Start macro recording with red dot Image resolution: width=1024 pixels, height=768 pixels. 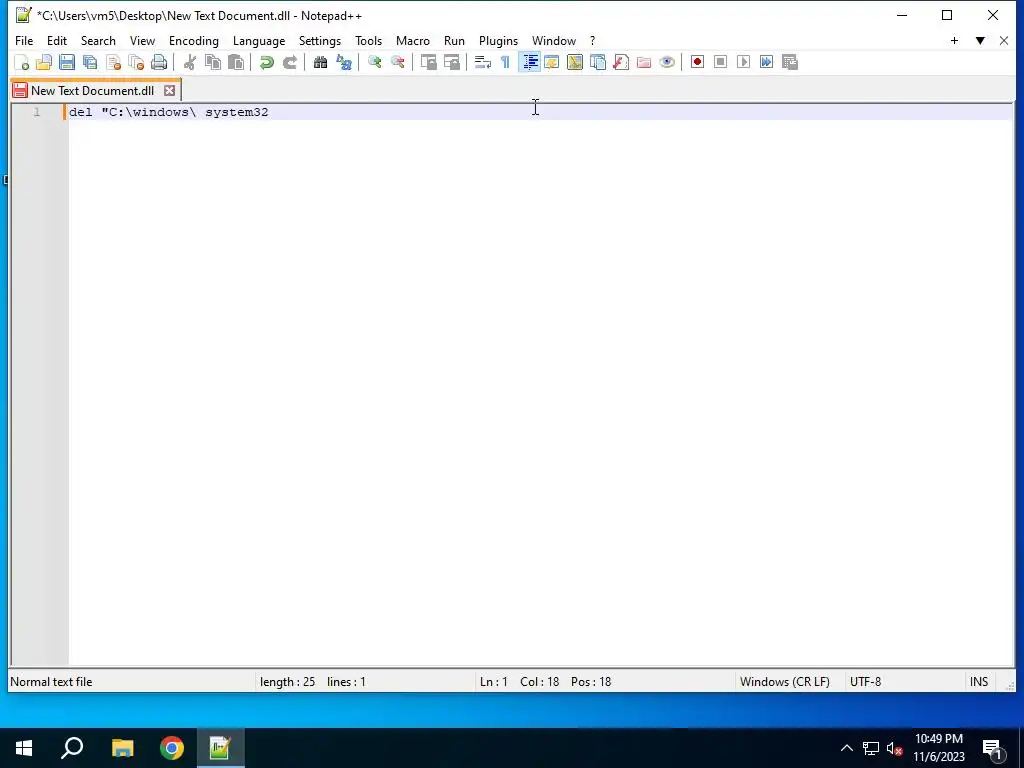click(x=697, y=62)
